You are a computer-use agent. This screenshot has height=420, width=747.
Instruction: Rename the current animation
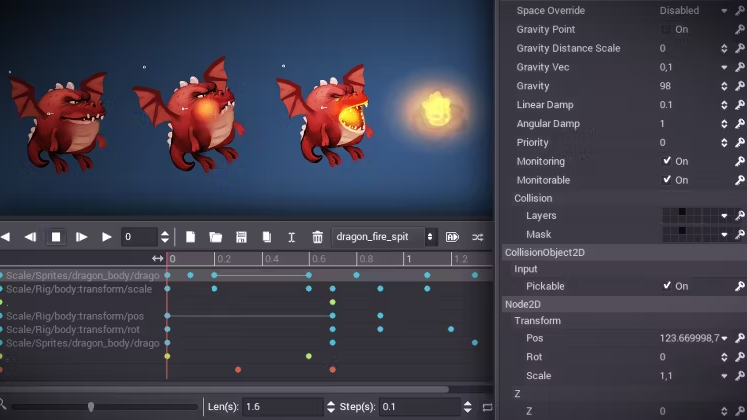click(x=292, y=237)
